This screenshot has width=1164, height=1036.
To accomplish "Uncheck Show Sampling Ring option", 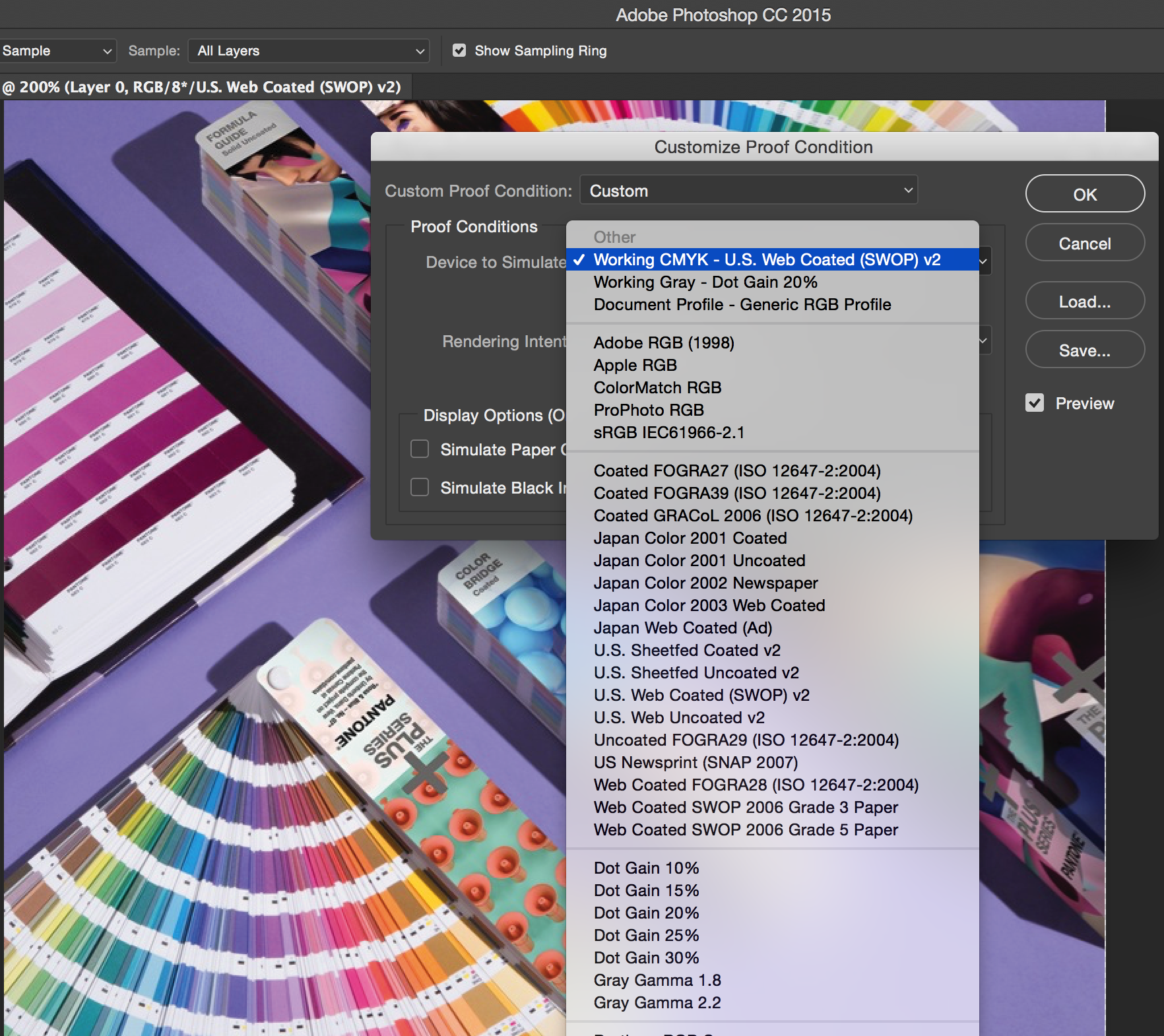I will [459, 51].
